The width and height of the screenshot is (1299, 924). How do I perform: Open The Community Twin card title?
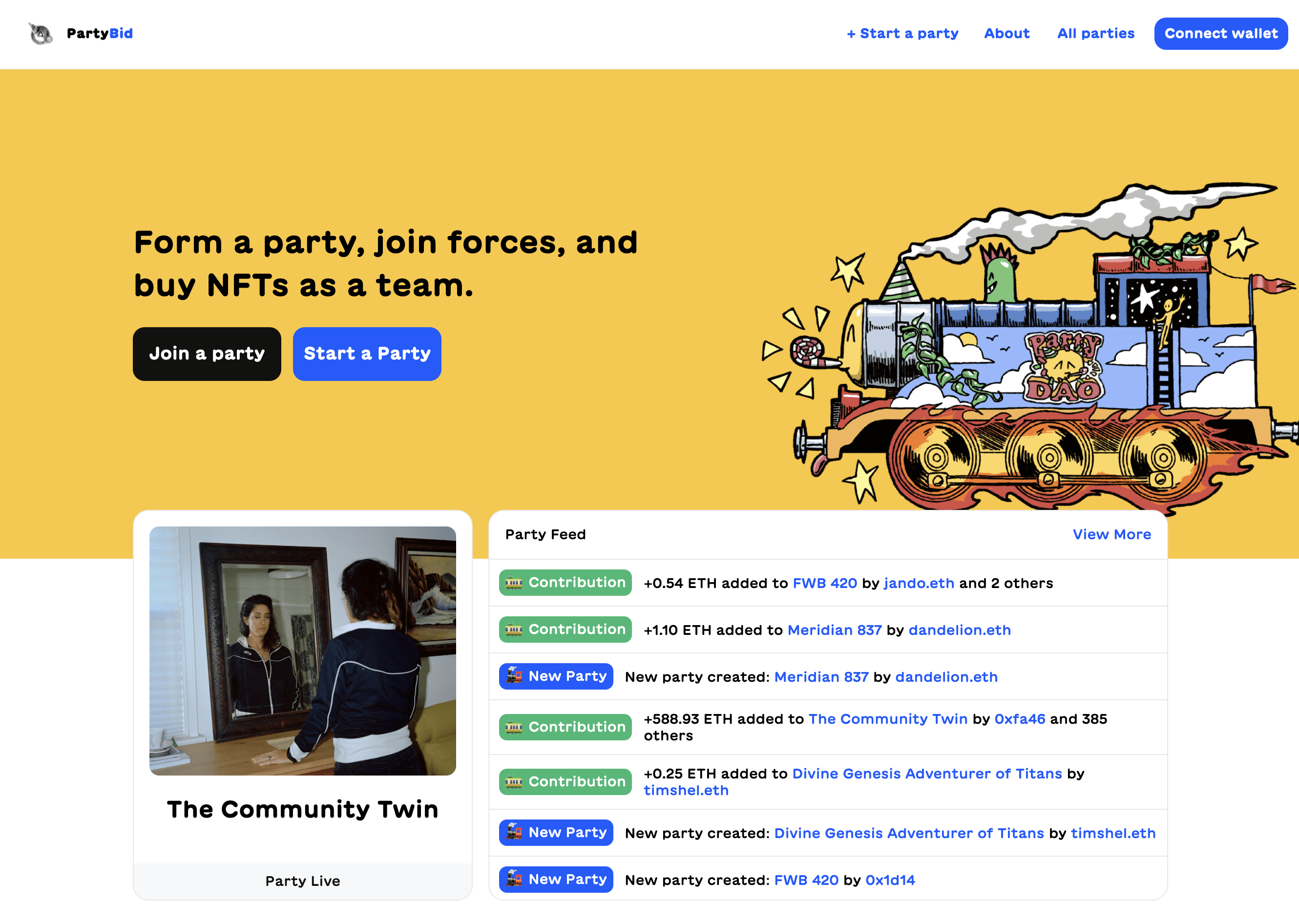[303, 809]
